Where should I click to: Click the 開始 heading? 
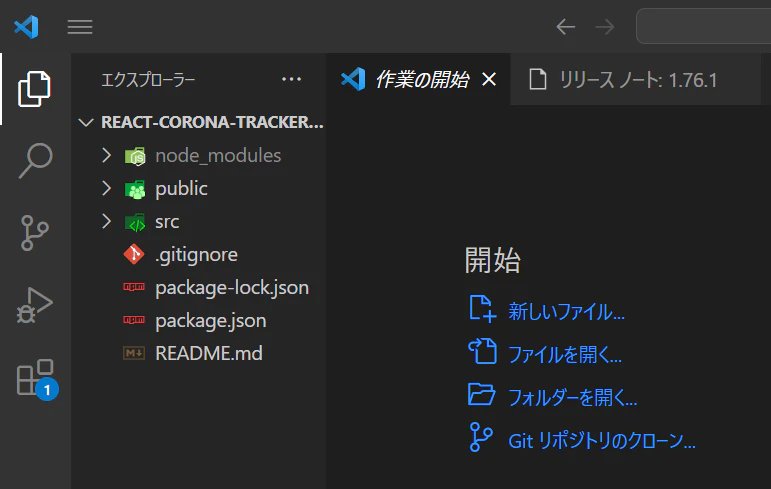pyautogui.click(x=493, y=260)
